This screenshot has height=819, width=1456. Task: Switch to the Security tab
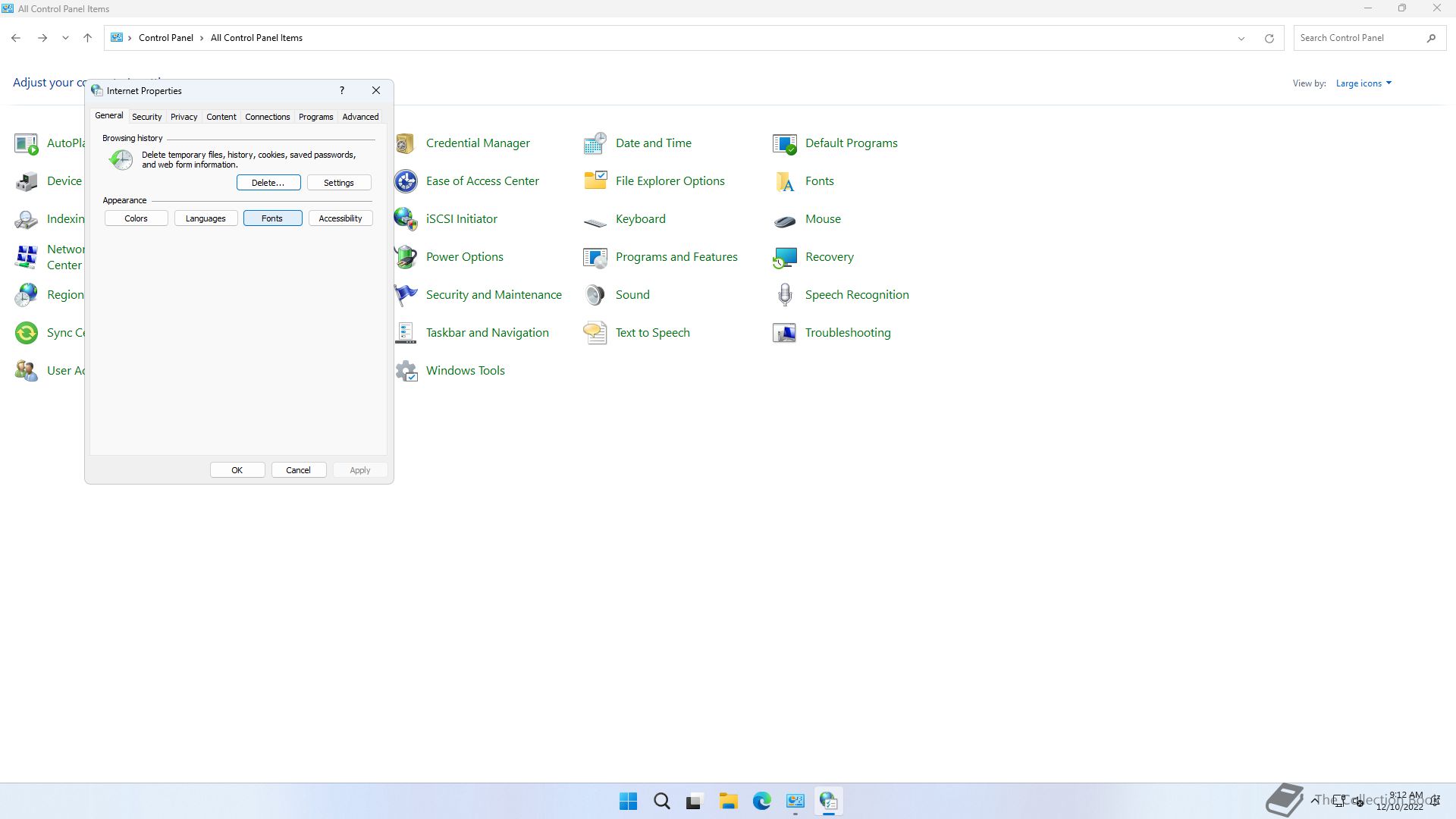pos(146,117)
